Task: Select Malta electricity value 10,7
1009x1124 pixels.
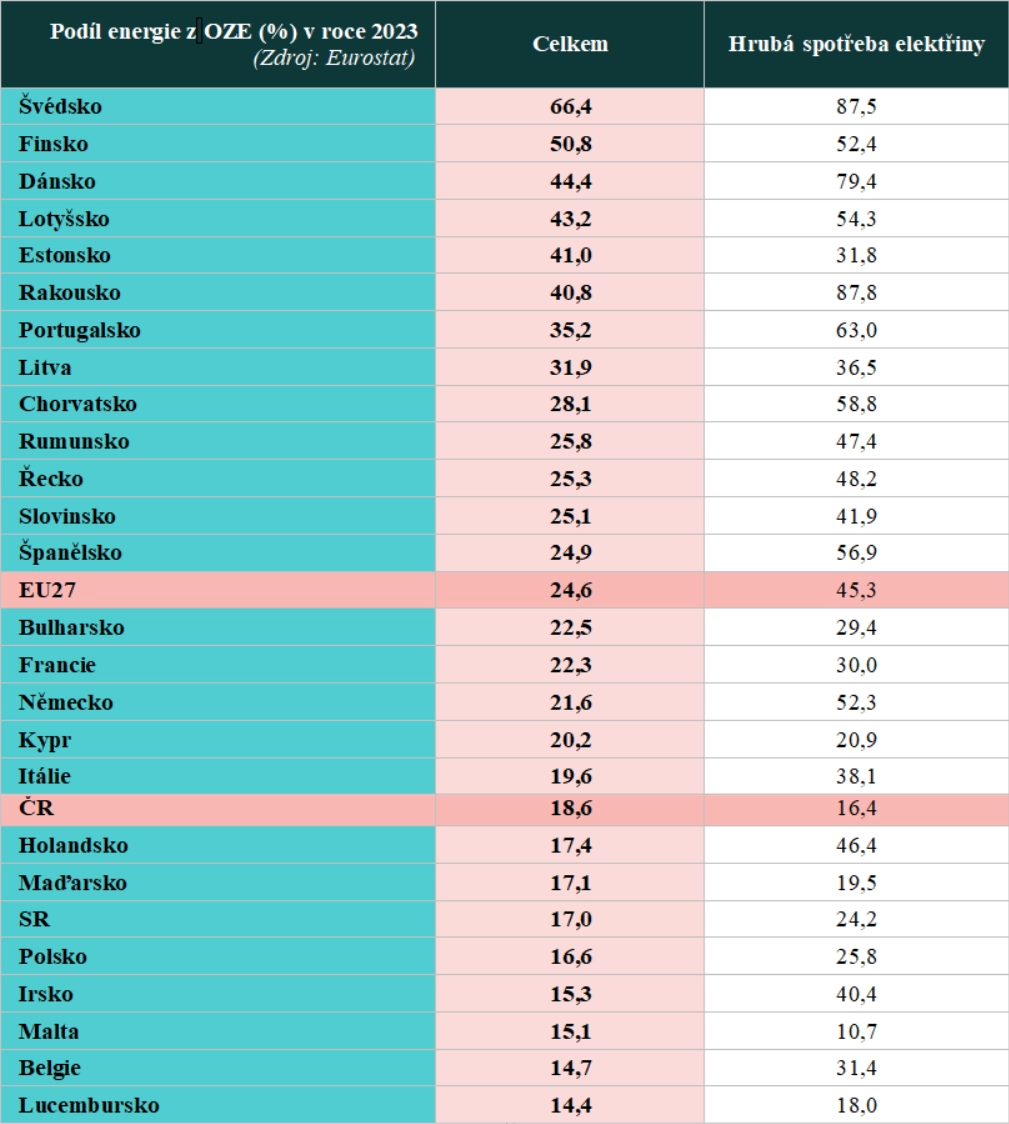Action: (856, 1030)
